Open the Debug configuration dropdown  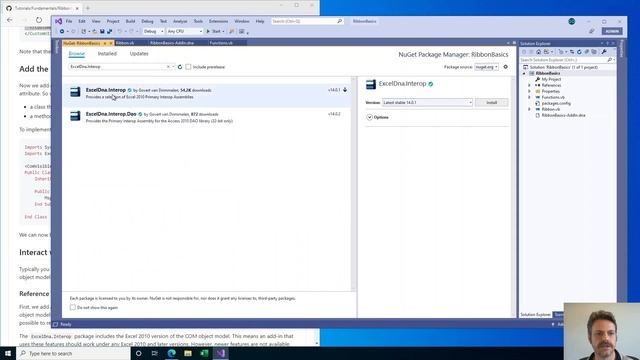pos(153,31)
